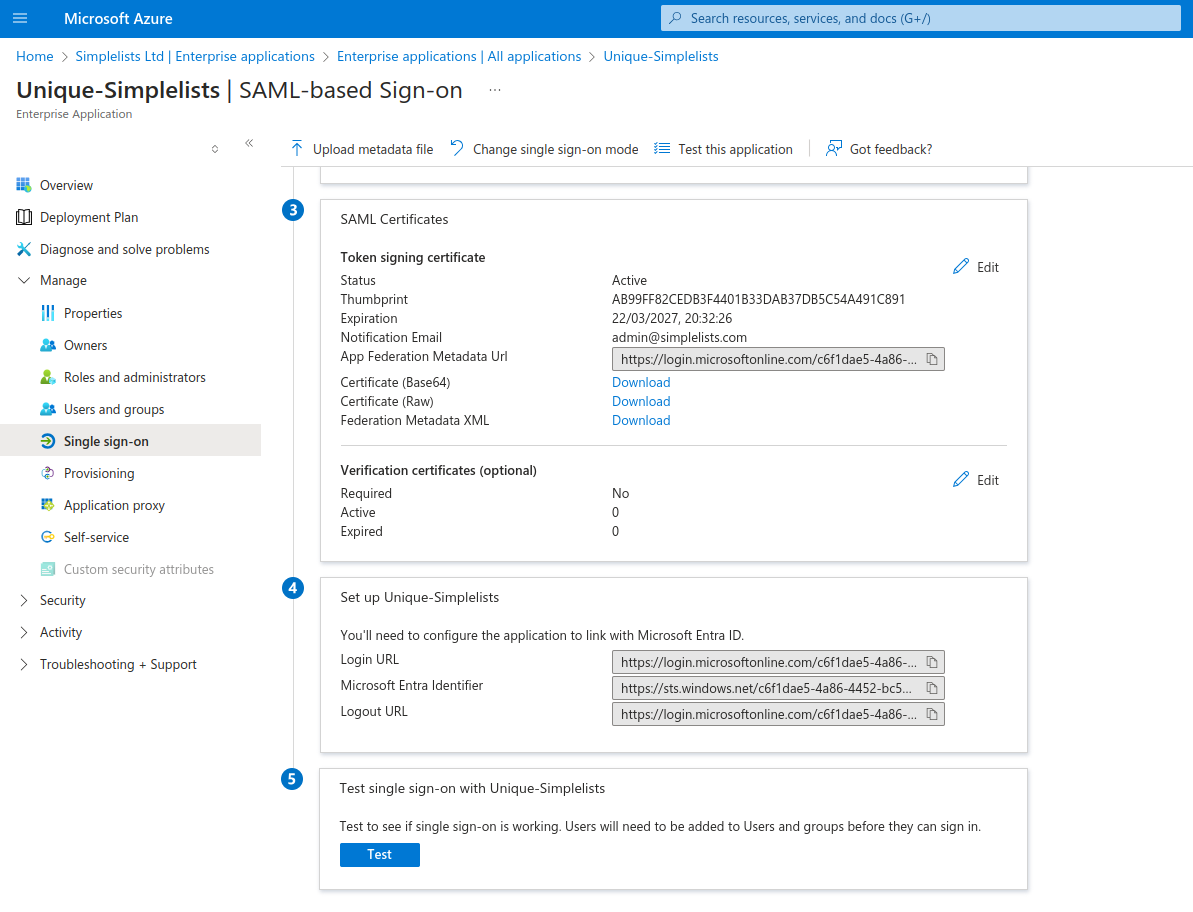Copy the App Federation Metadata Url
The image size is (1193, 912).
(x=932, y=359)
